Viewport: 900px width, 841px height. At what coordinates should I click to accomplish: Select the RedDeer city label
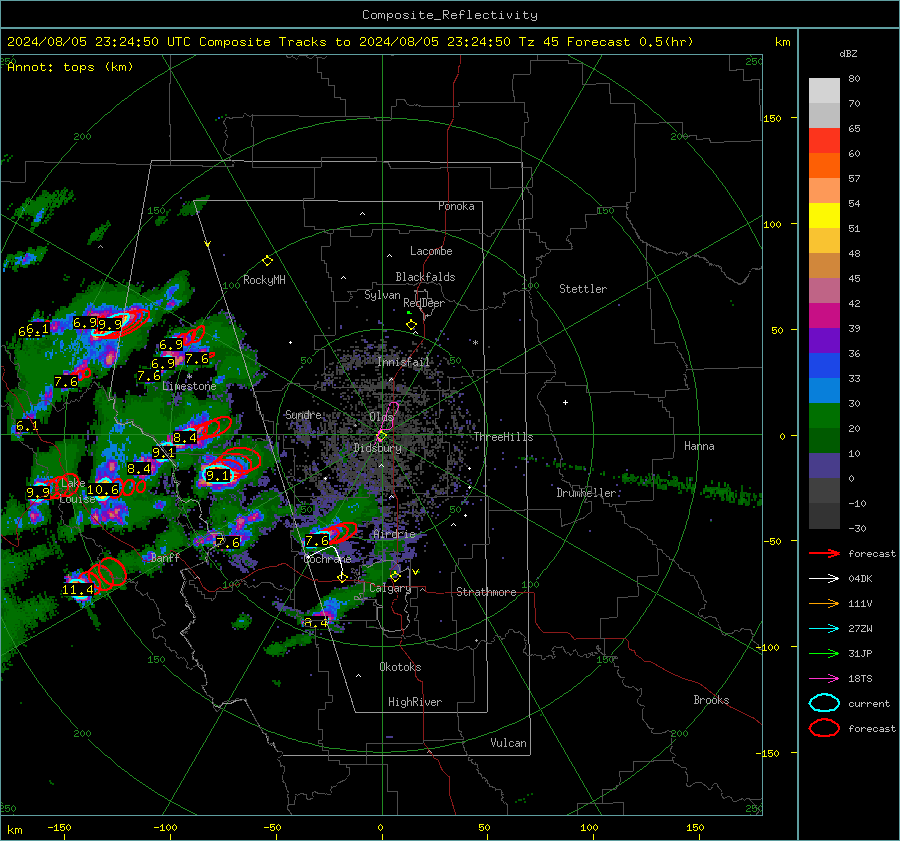click(x=424, y=303)
